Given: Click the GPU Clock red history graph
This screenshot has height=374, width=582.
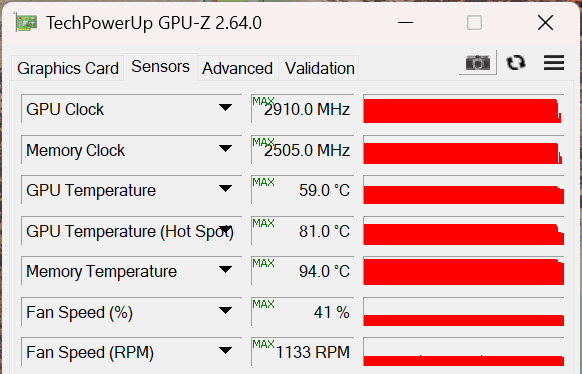Looking at the screenshot, I should click(464, 109).
